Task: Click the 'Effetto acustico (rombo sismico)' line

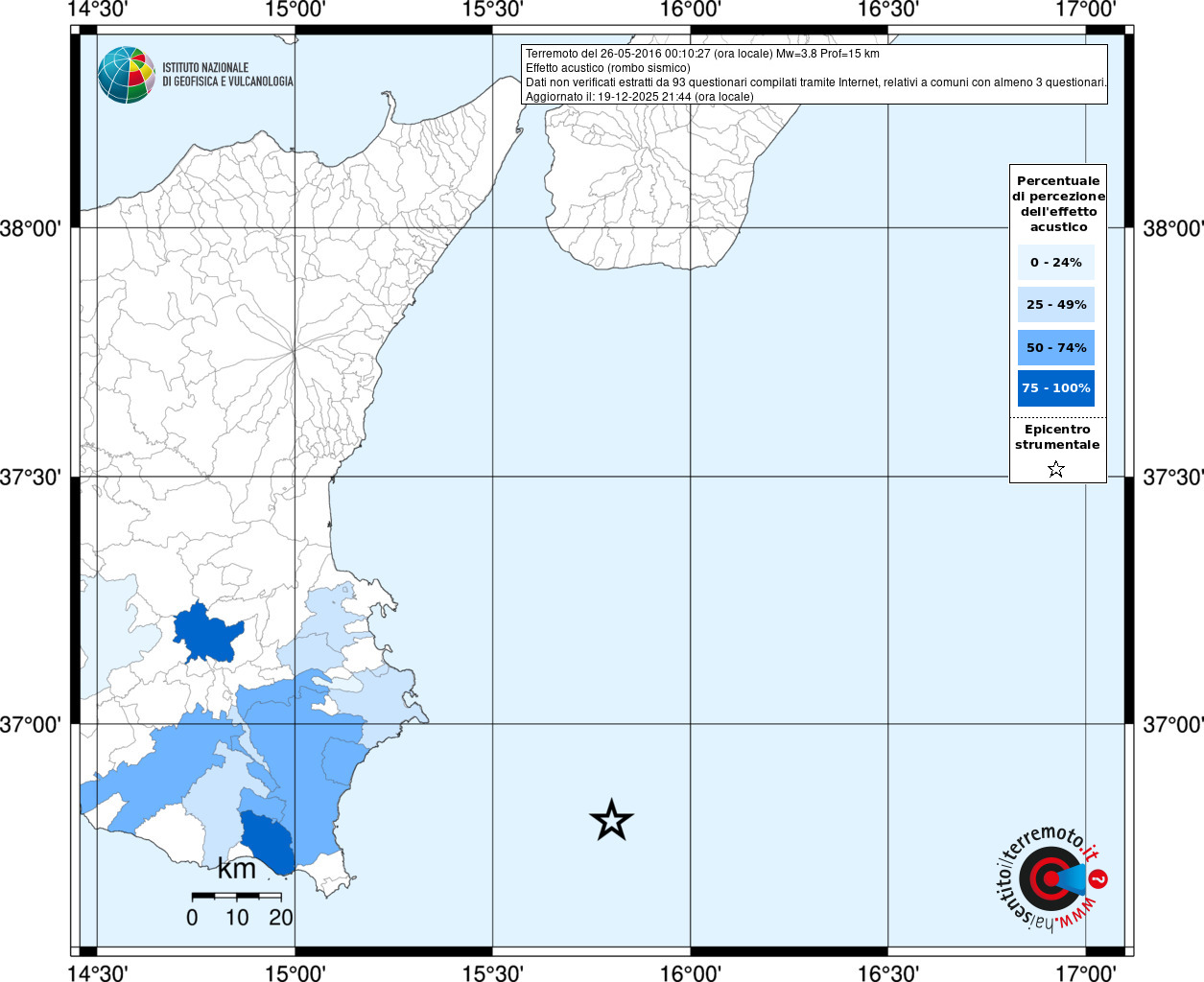Action: (x=607, y=68)
